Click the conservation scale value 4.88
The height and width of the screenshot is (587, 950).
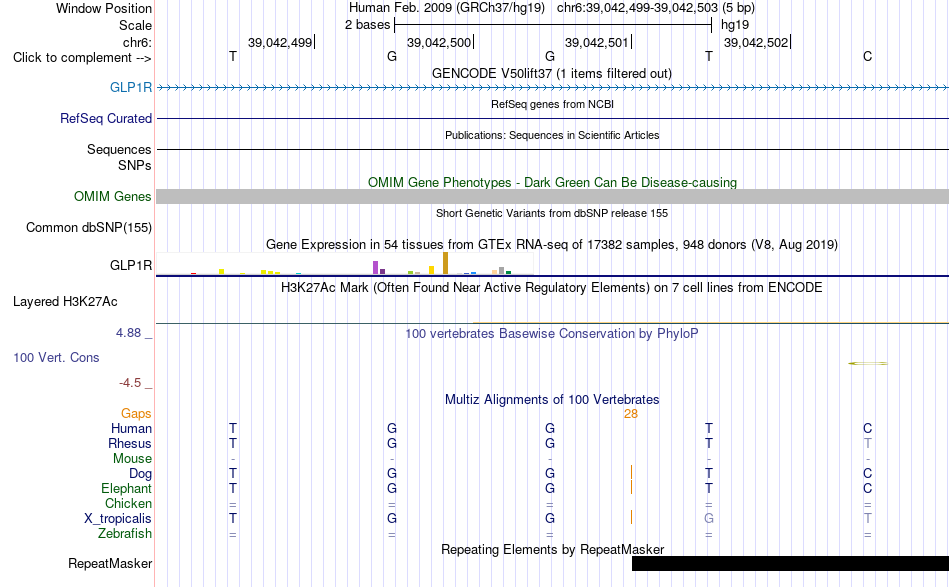128,333
